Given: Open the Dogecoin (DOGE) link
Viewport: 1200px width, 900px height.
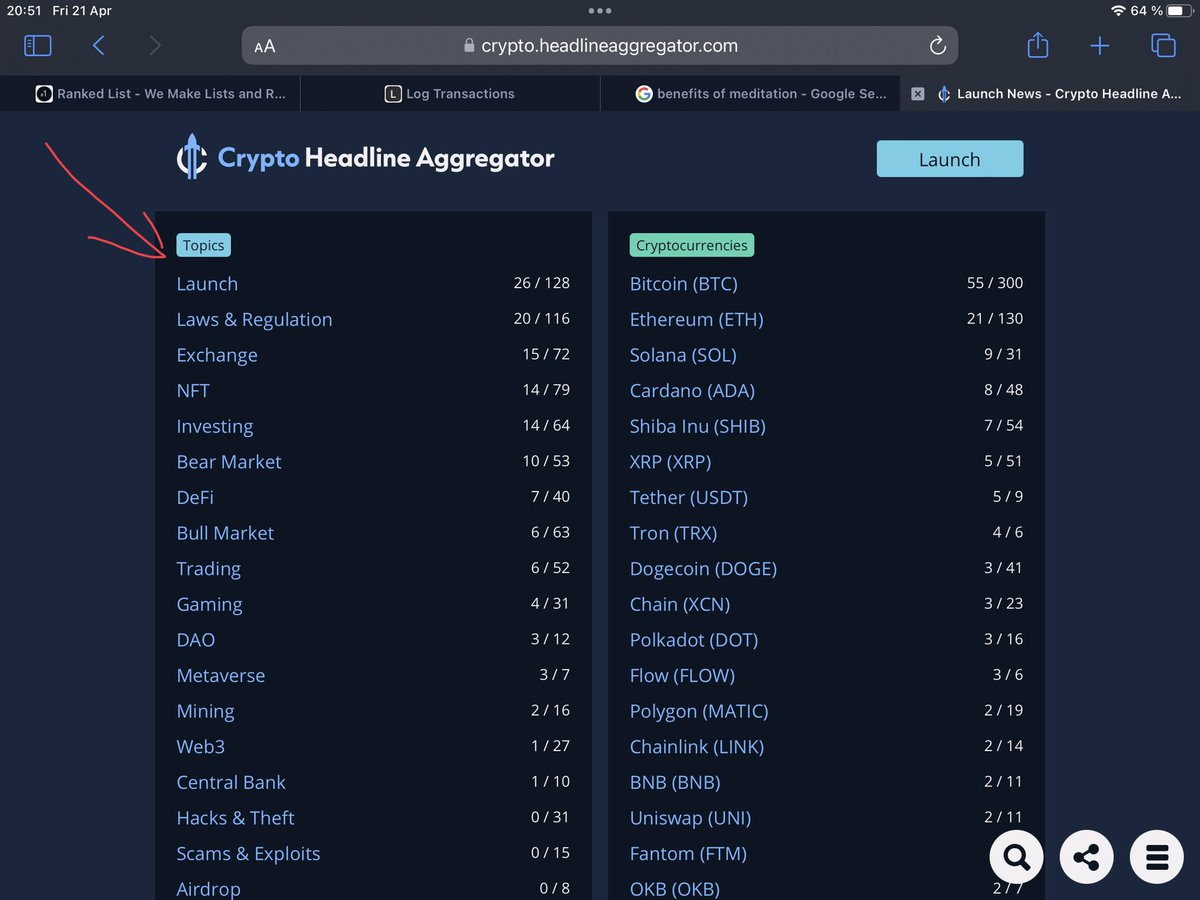Looking at the screenshot, I should (x=703, y=569).
